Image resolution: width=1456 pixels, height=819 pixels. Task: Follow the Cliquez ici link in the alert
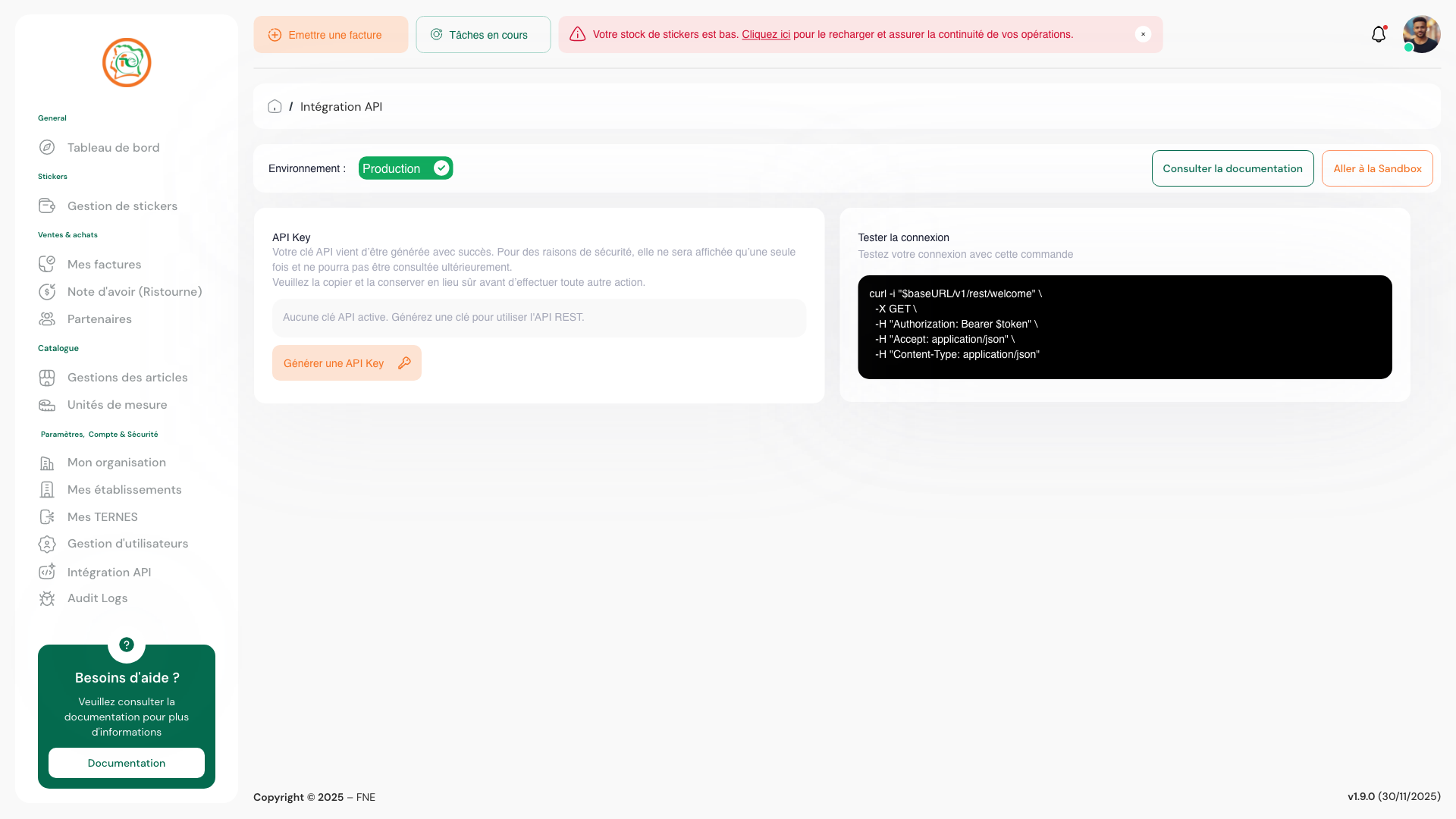point(766,34)
